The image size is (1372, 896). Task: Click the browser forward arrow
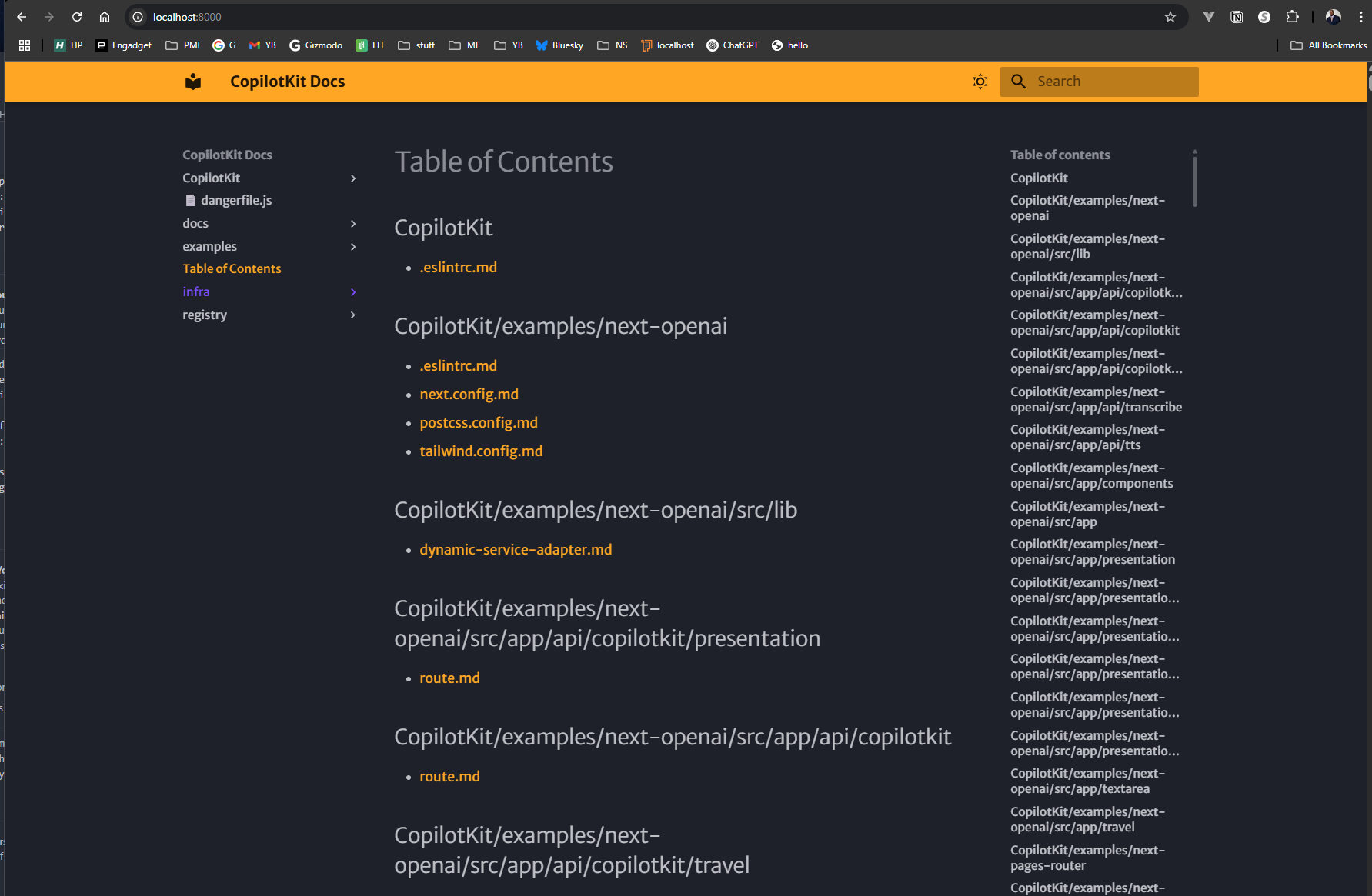coord(49,17)
